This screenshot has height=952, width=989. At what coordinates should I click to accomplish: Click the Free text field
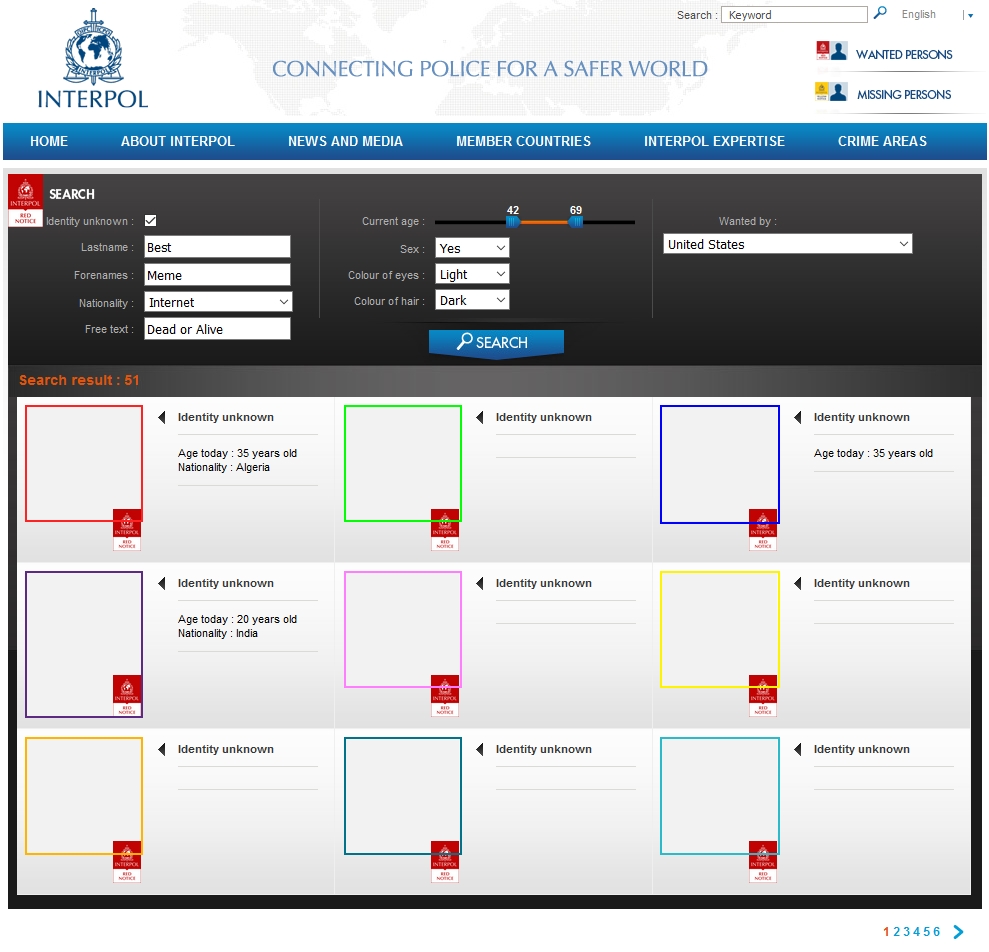(x=218, y=329)
